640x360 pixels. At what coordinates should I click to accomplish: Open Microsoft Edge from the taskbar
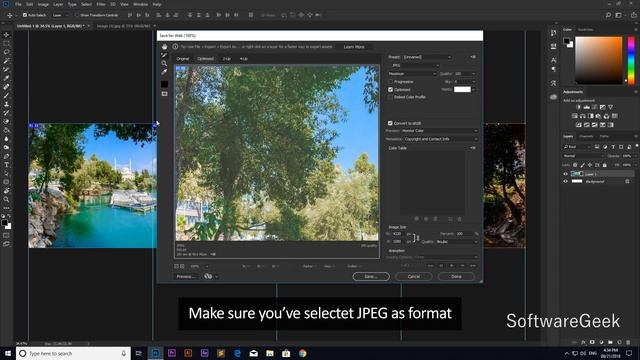237,353
